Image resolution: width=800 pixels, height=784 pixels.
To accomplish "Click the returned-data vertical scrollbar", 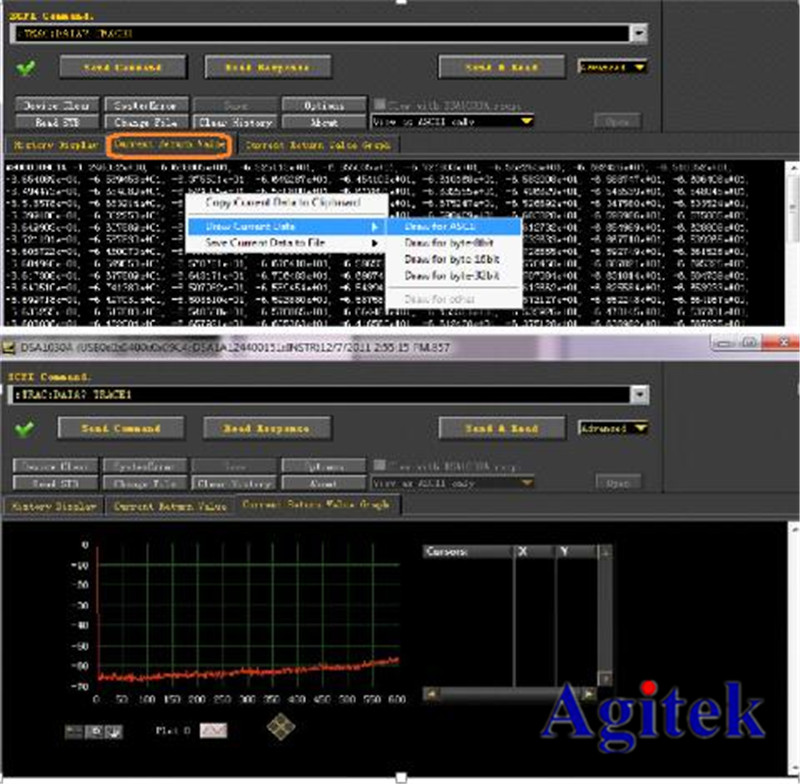I will tap(793, 244).
